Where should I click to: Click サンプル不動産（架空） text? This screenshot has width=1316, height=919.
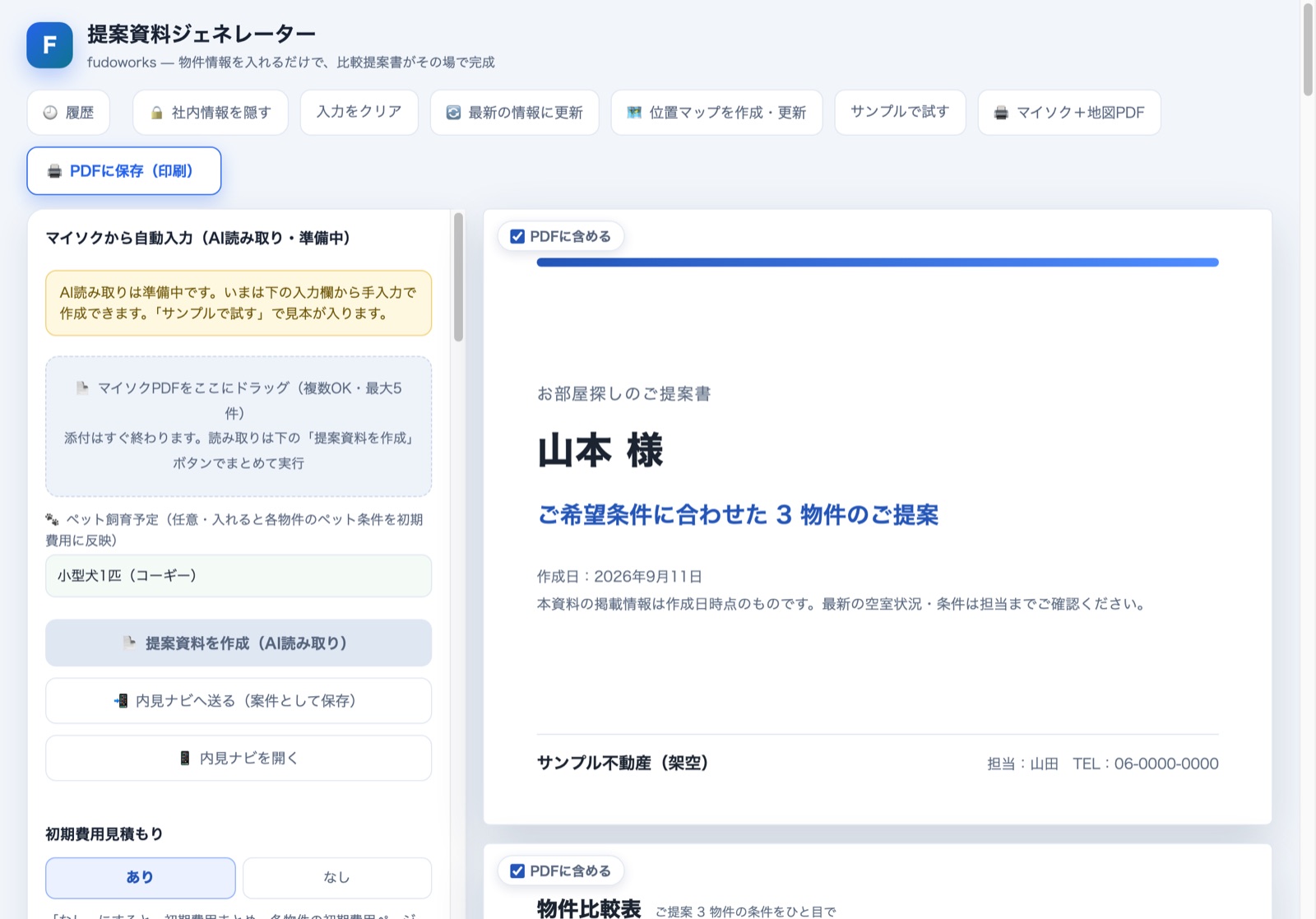pos(623,763)
